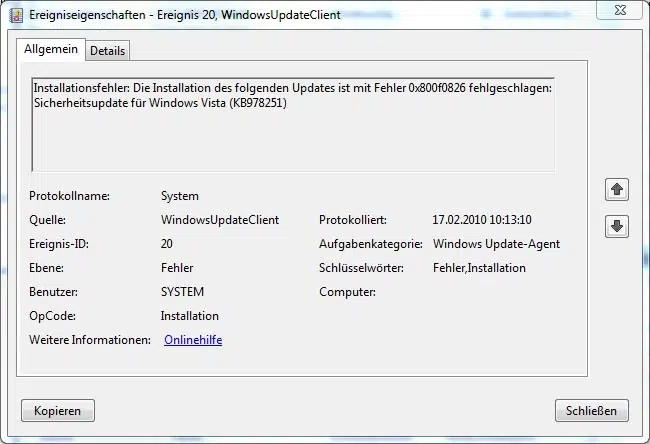Click inside the event description text box
This screenshot has width=650, height=444.
pyautogui.click(x=293, y=124)
